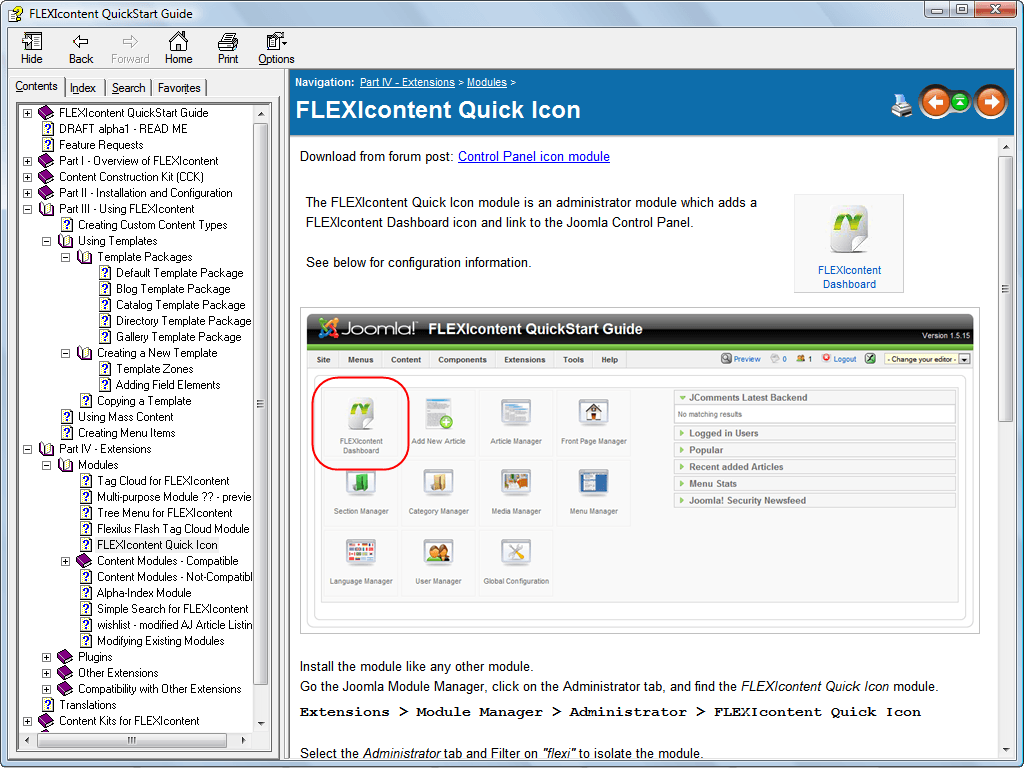
Task: Switch to the Contents tab
Action: pyautogui.click(x=37, y=86)
